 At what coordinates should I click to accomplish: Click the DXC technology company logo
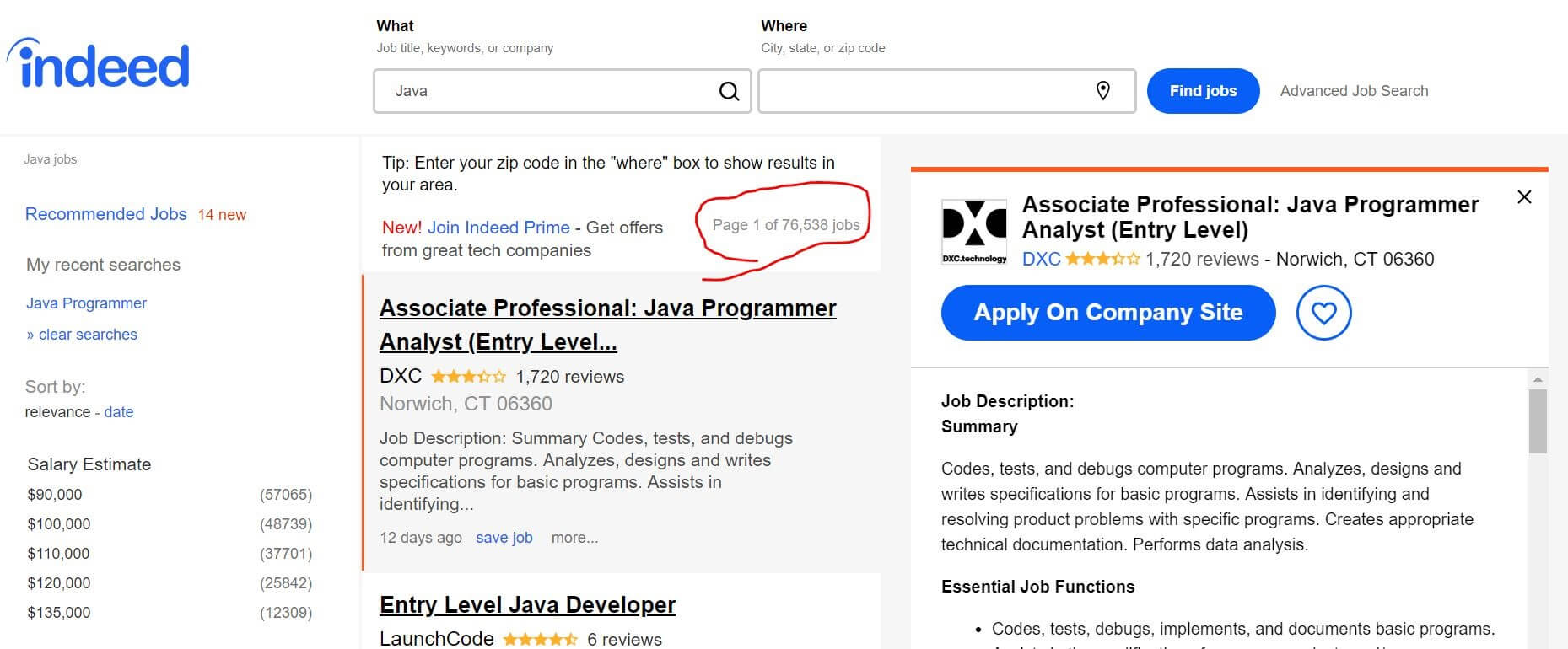click(x=973, y=232)
